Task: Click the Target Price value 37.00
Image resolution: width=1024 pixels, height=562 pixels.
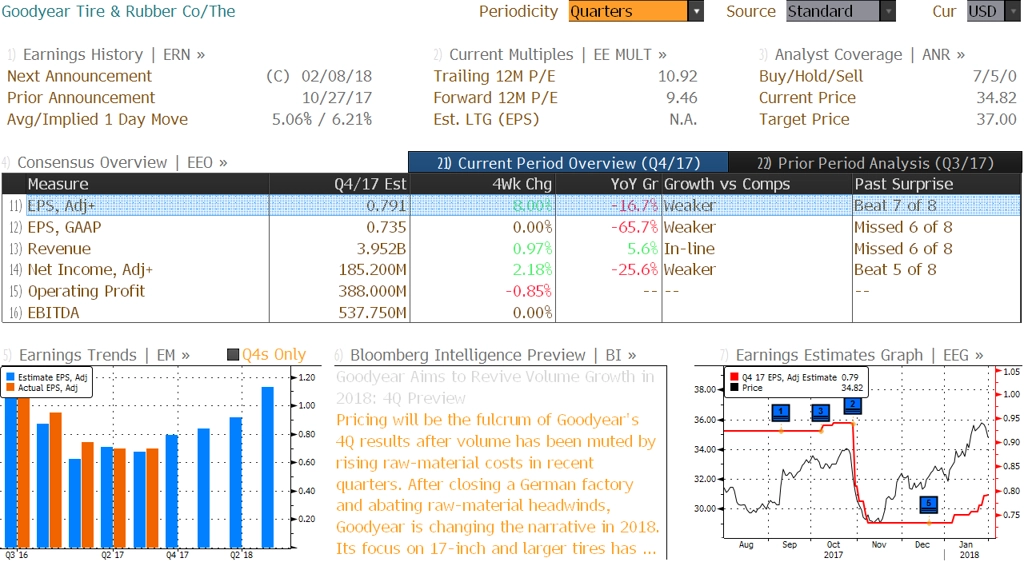Action: pyautogui.click(x=996, y=119)
